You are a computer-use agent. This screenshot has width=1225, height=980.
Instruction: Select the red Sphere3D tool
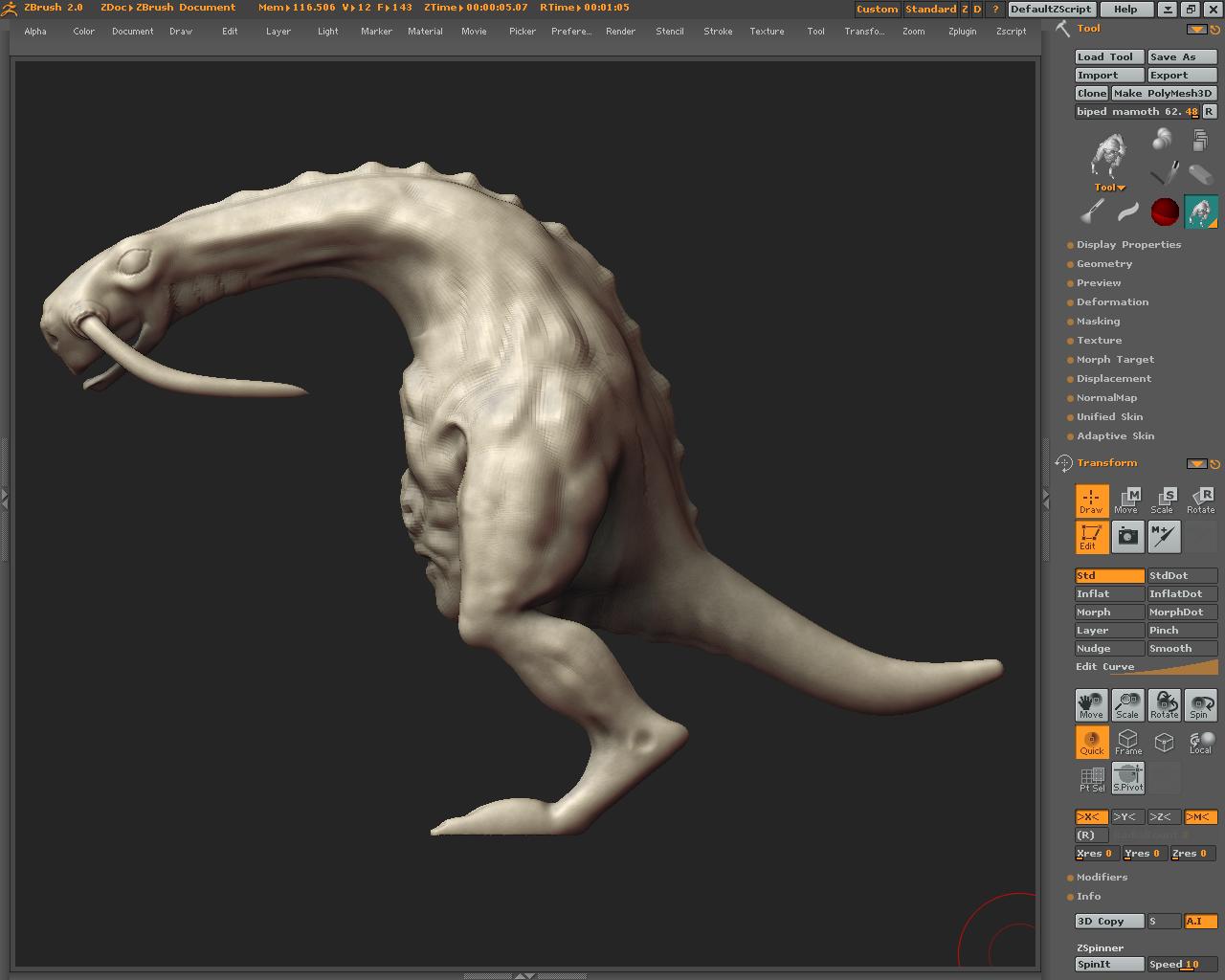1165,212
